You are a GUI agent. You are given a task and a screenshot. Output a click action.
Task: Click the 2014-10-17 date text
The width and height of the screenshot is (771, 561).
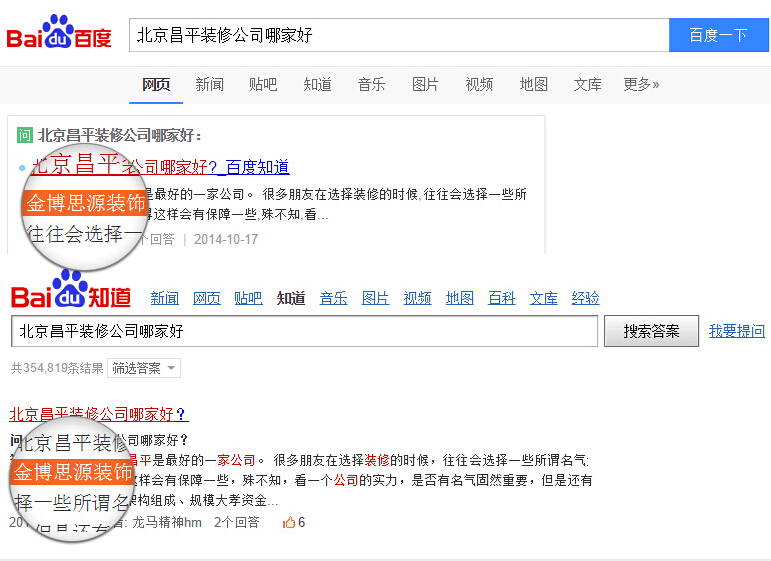[226, 239]
